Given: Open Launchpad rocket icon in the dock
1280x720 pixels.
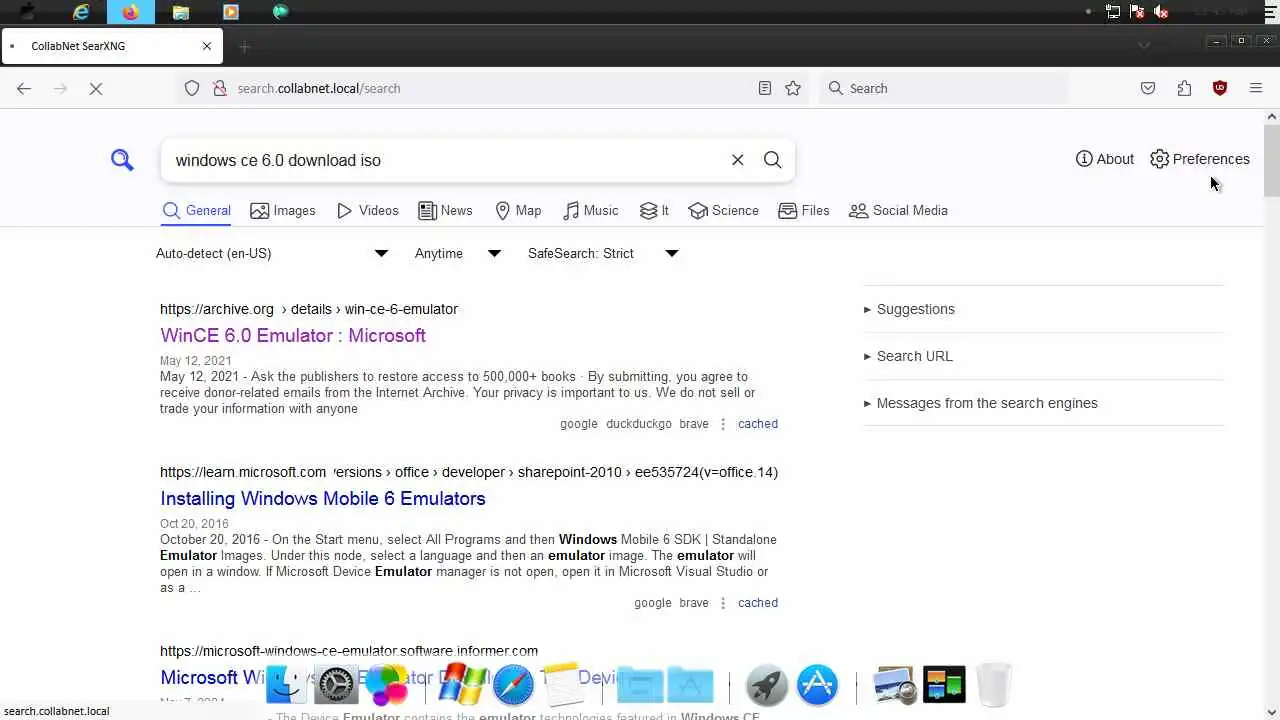Looking at the screenshot, I should [767, 685].
